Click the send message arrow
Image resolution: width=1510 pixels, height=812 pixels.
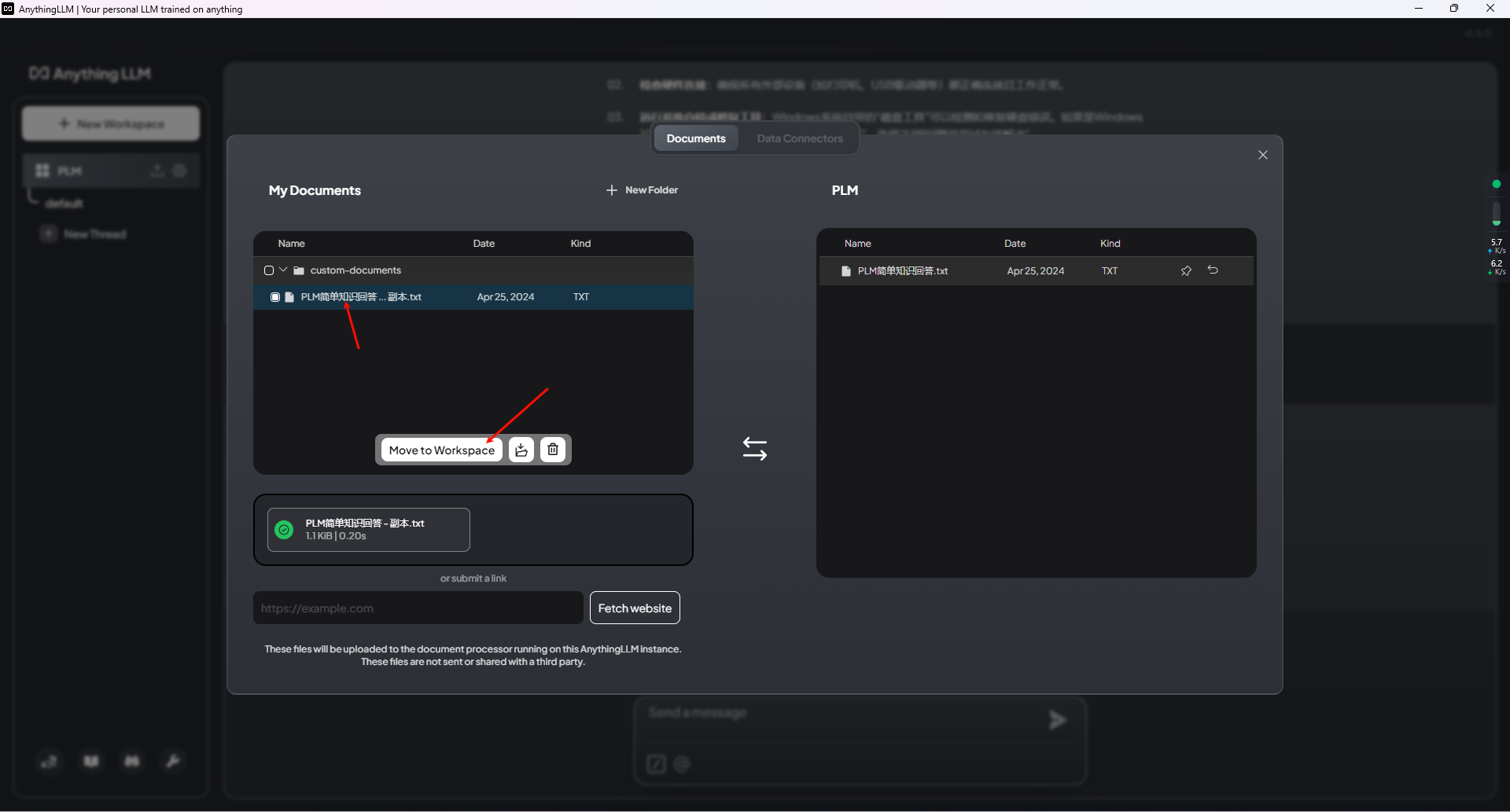(1058, 720)
